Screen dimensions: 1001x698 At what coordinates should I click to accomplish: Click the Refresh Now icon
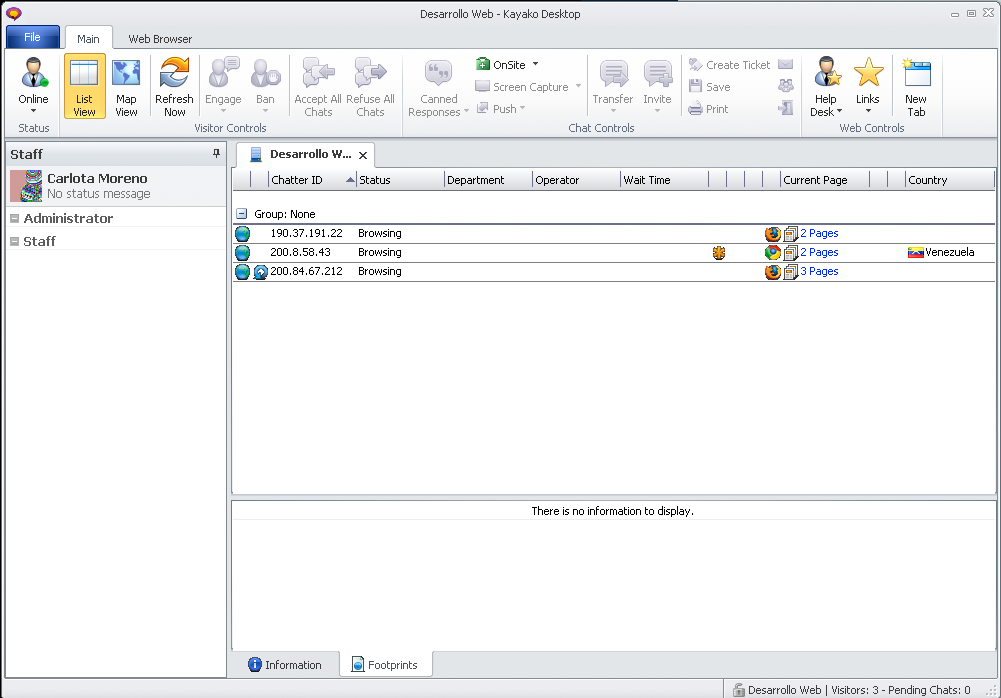coord(174,75)
